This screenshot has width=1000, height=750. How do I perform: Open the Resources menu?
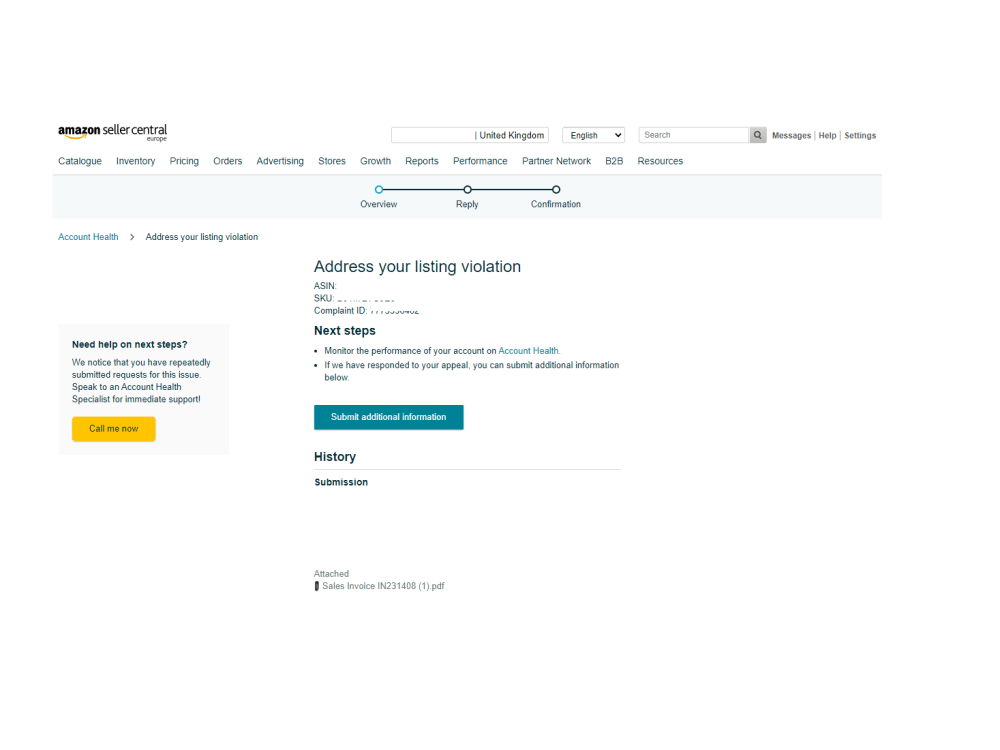tap(660, 161)
